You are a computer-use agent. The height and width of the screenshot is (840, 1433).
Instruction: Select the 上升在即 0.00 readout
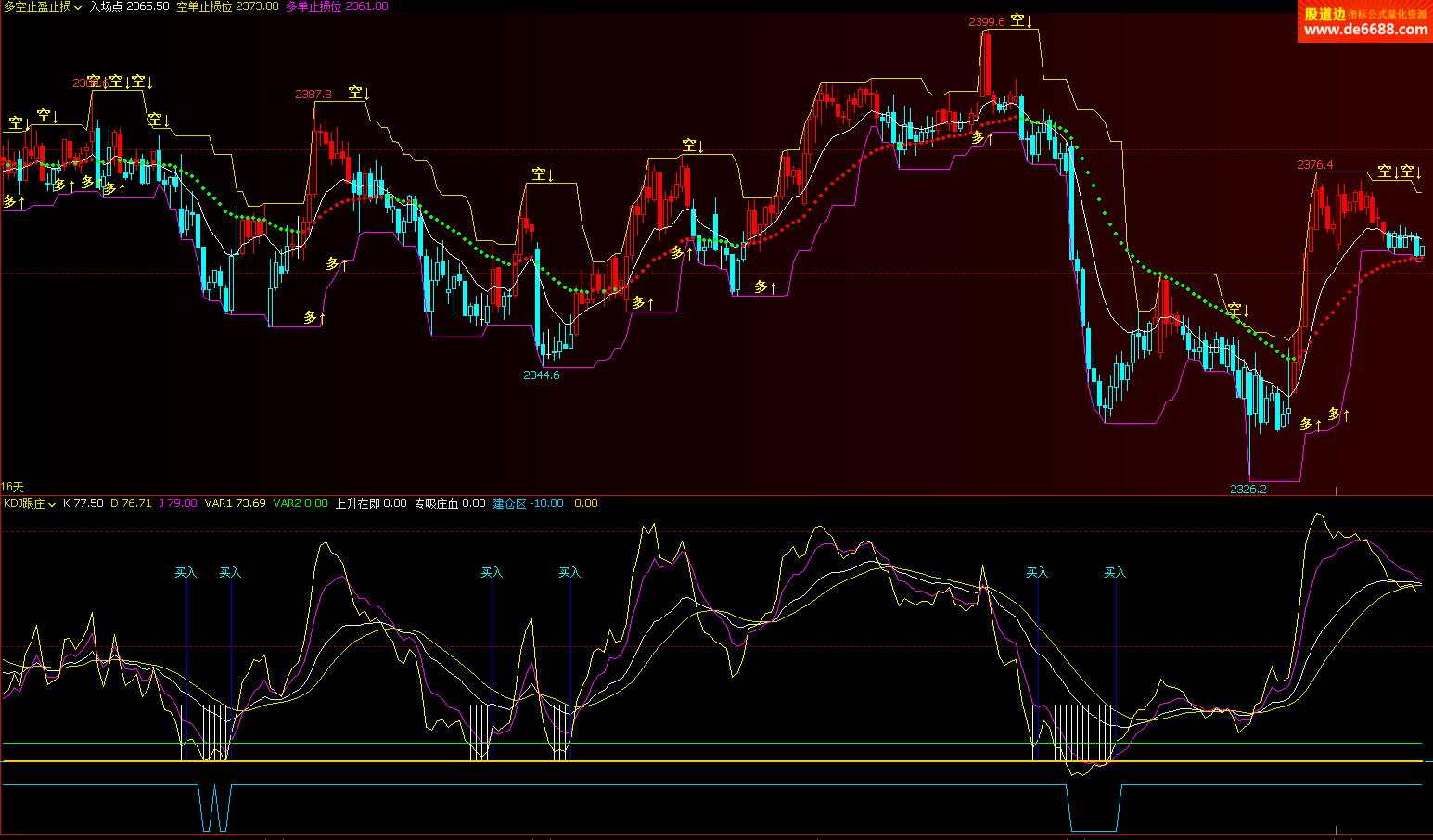coord(371,503)
